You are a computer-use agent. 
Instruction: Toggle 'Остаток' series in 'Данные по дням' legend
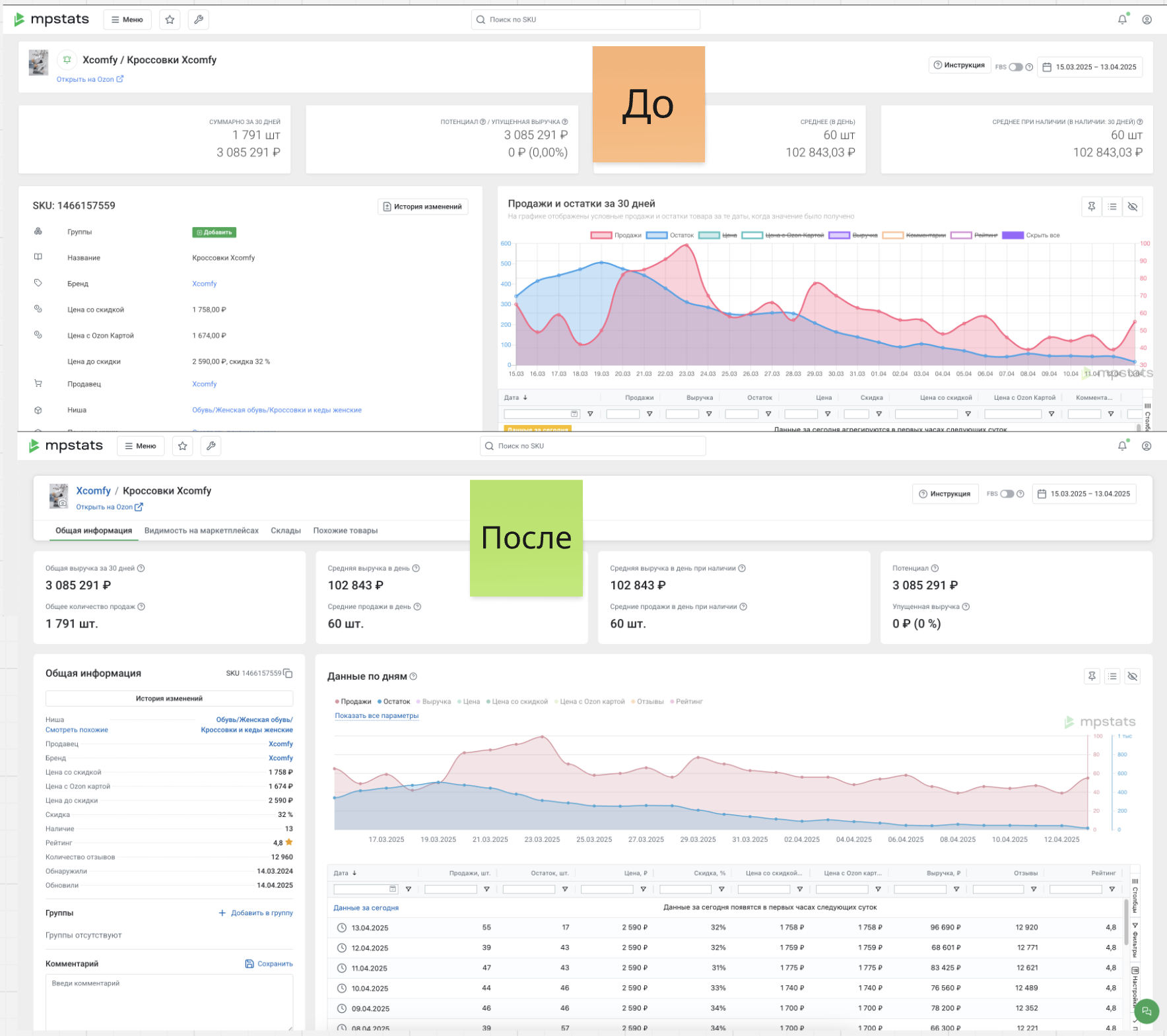(x=394, y=701)
